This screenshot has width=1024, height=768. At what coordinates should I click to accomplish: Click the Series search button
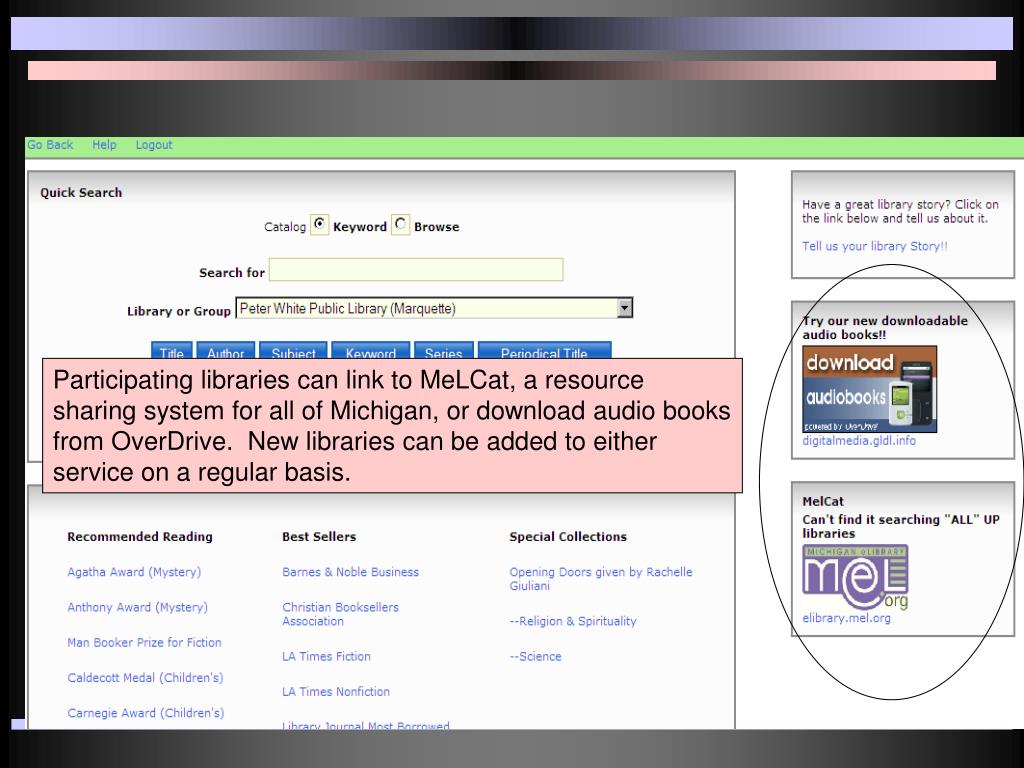[443, 351]
